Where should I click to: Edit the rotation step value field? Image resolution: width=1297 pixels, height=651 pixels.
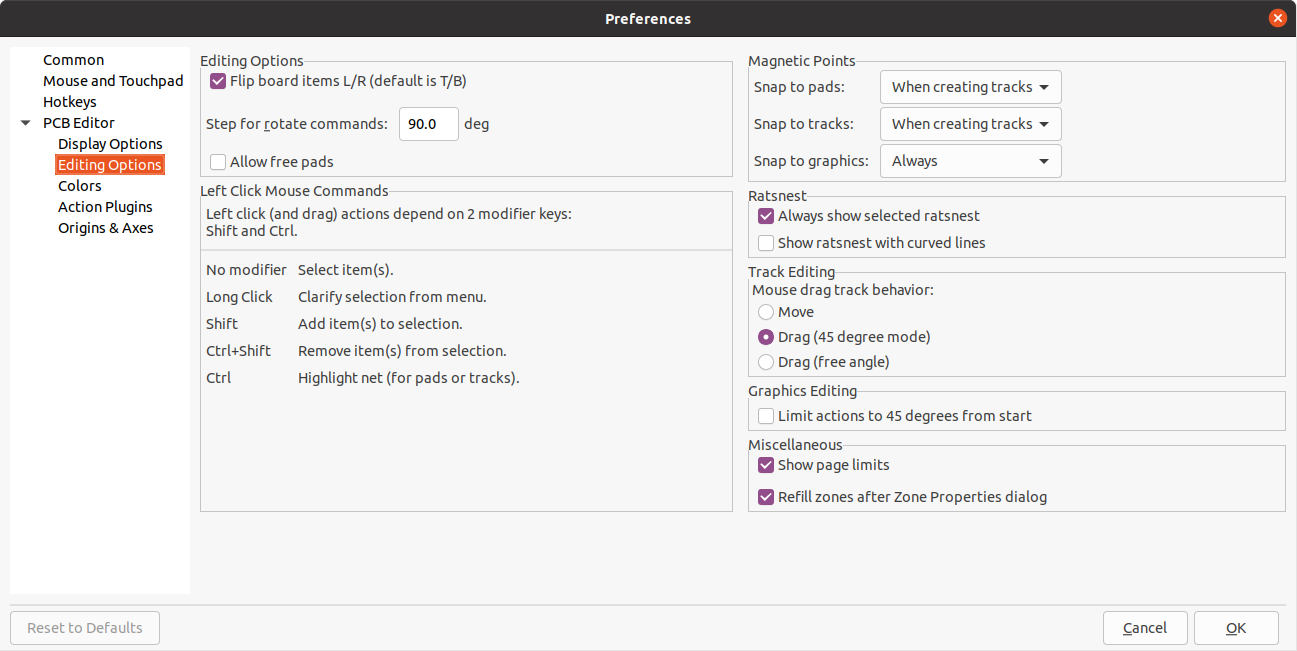click(428, 124)
